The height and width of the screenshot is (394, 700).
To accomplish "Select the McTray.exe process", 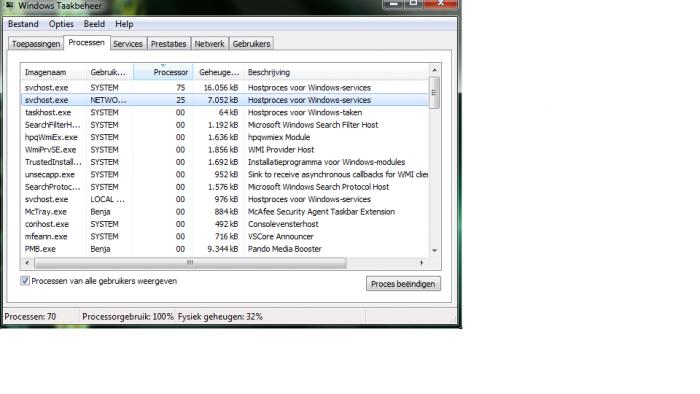I will pos(225,212).
